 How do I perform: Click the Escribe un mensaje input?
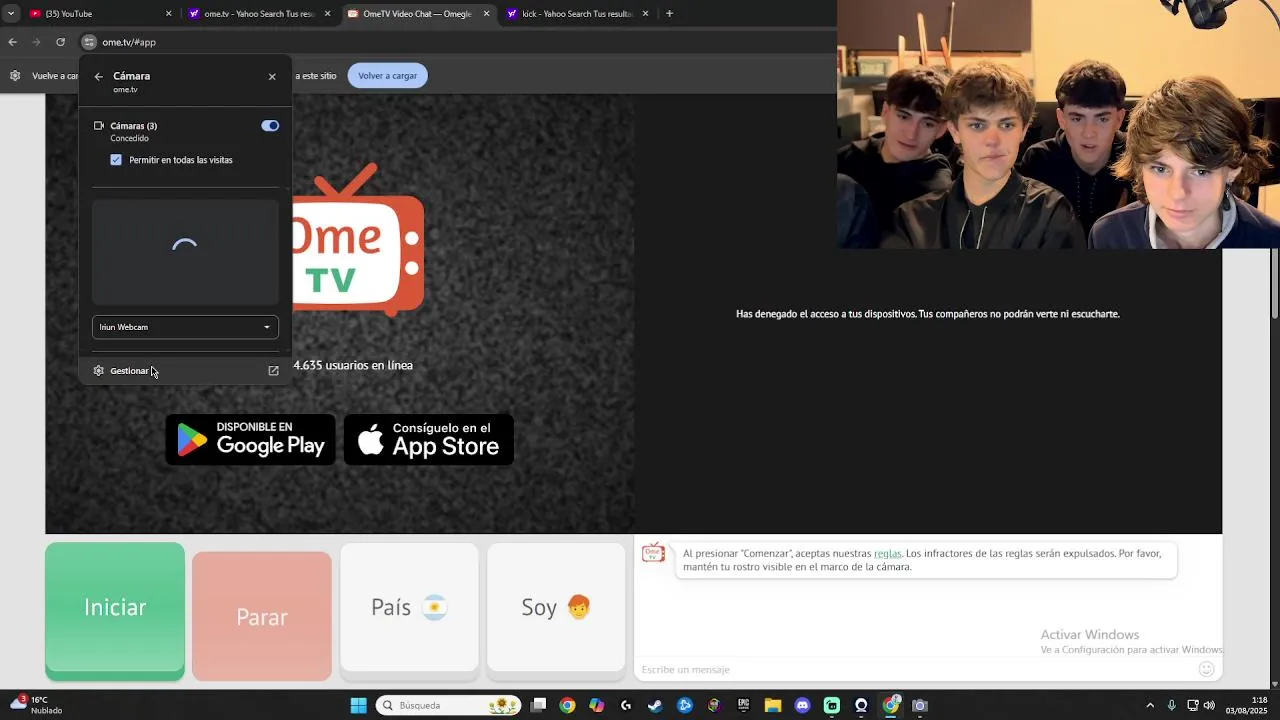(915, 670)
